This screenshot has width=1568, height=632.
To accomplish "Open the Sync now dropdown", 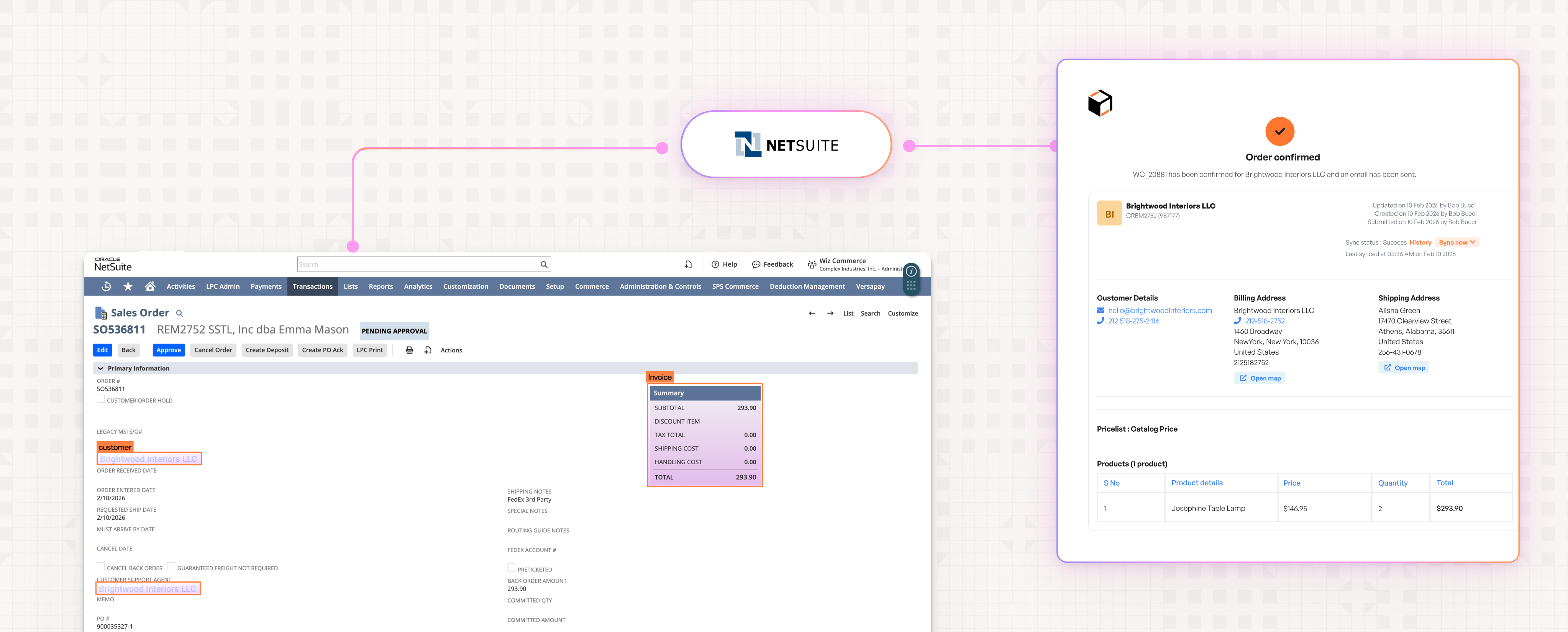I will coord(1456,243).
